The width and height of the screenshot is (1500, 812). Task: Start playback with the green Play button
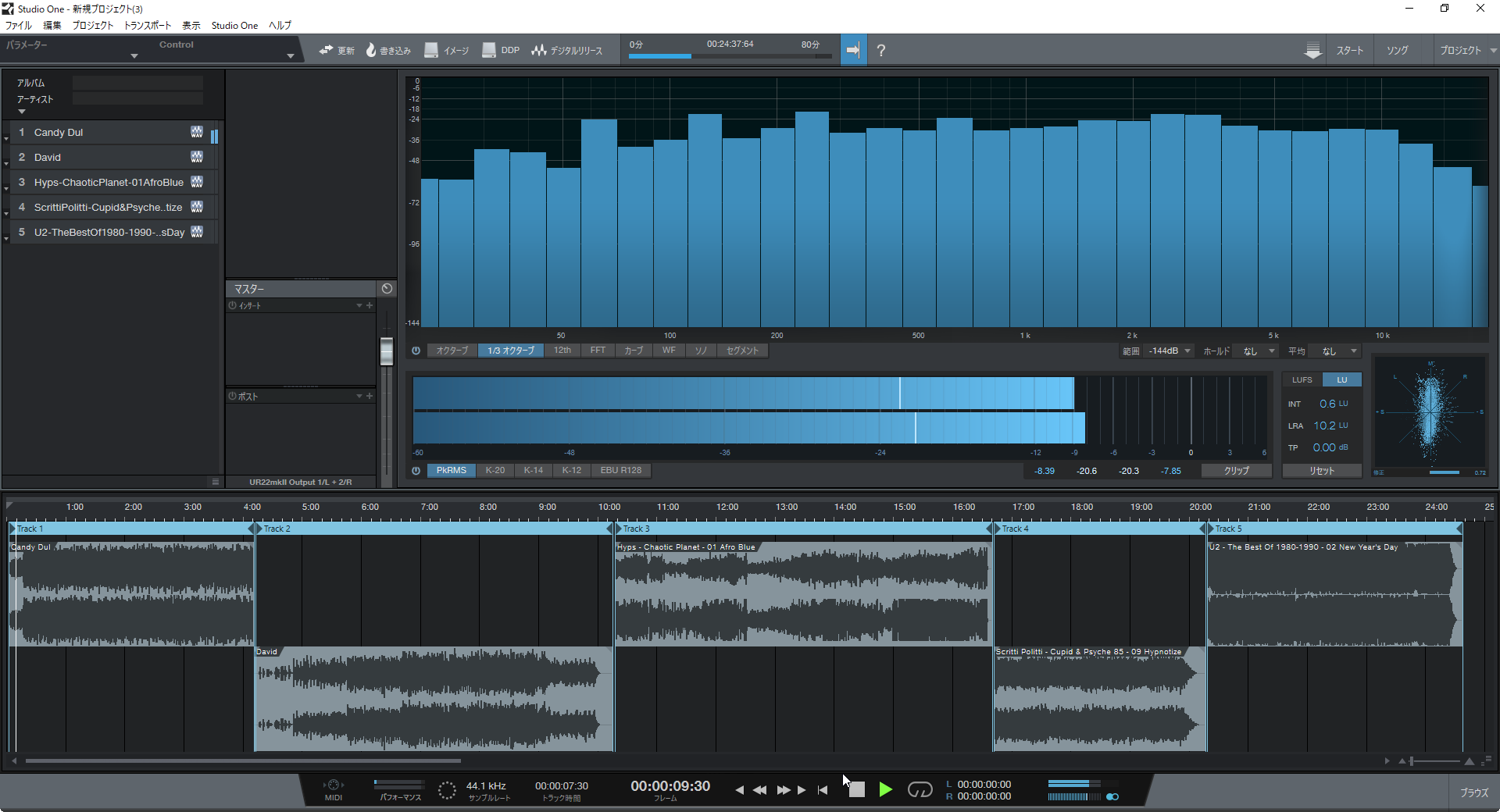point(885,789)
